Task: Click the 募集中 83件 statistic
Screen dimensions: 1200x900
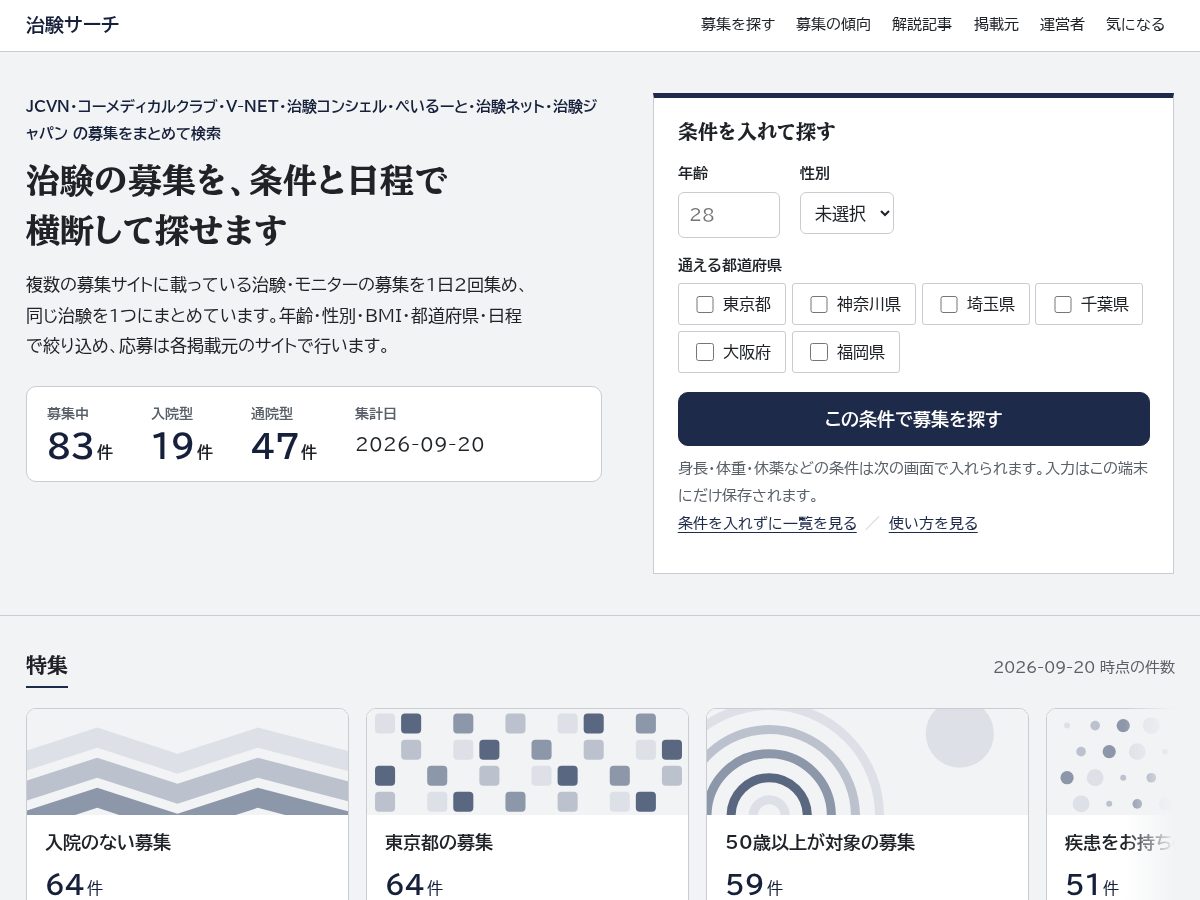Action: pos(80,435)
